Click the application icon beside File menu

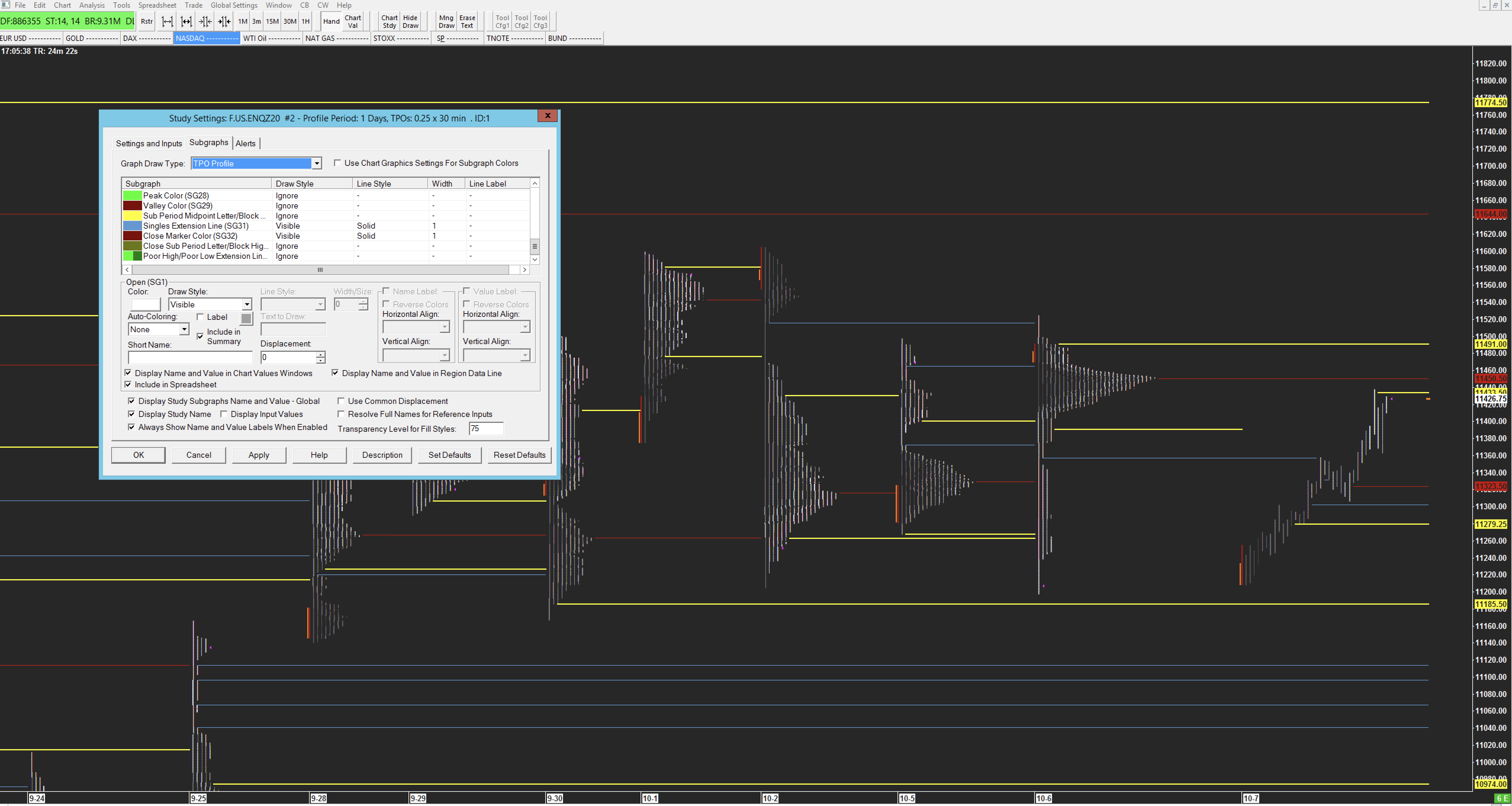click(x=5, y=5)
